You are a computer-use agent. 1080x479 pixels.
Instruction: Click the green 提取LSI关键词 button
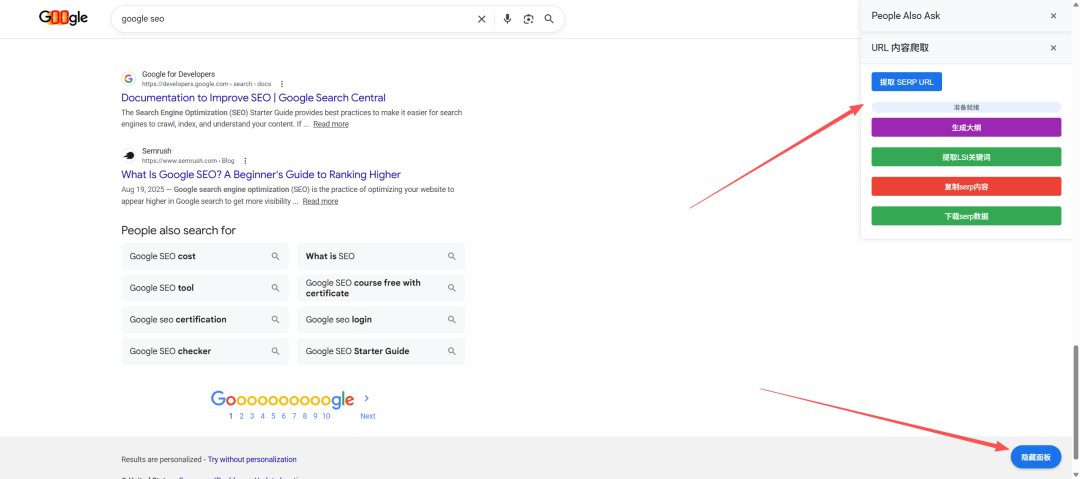966,157
